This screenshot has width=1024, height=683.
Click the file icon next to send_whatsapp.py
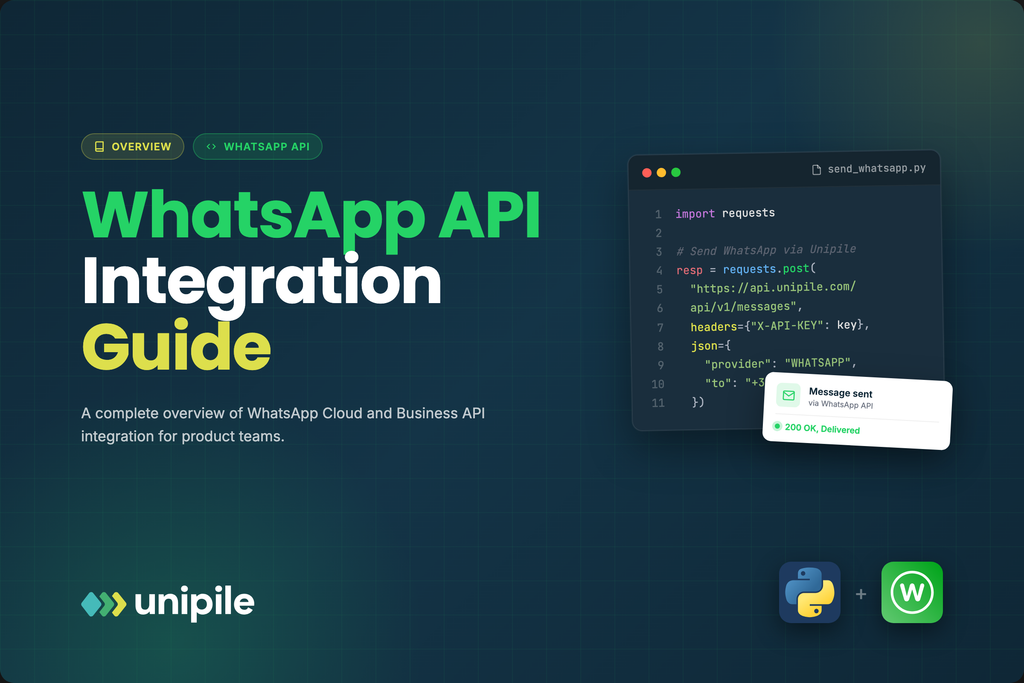click(x=816, y=170)
